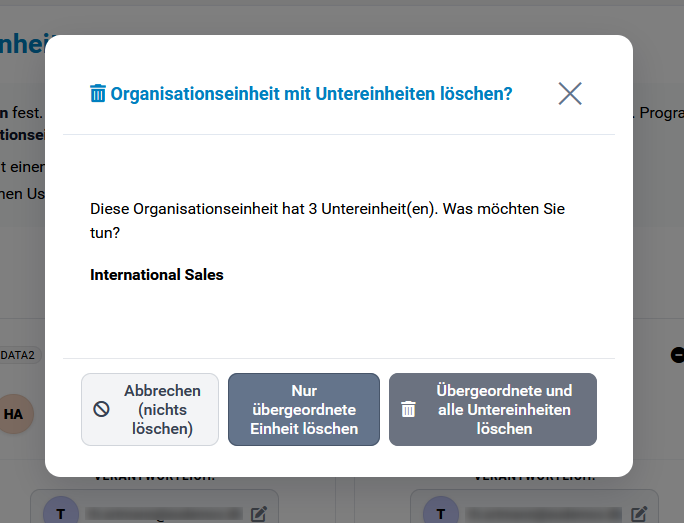The width and height of the screenshot is (684, 523).
Task: Click the right T avatar
Action: (441, 514)
